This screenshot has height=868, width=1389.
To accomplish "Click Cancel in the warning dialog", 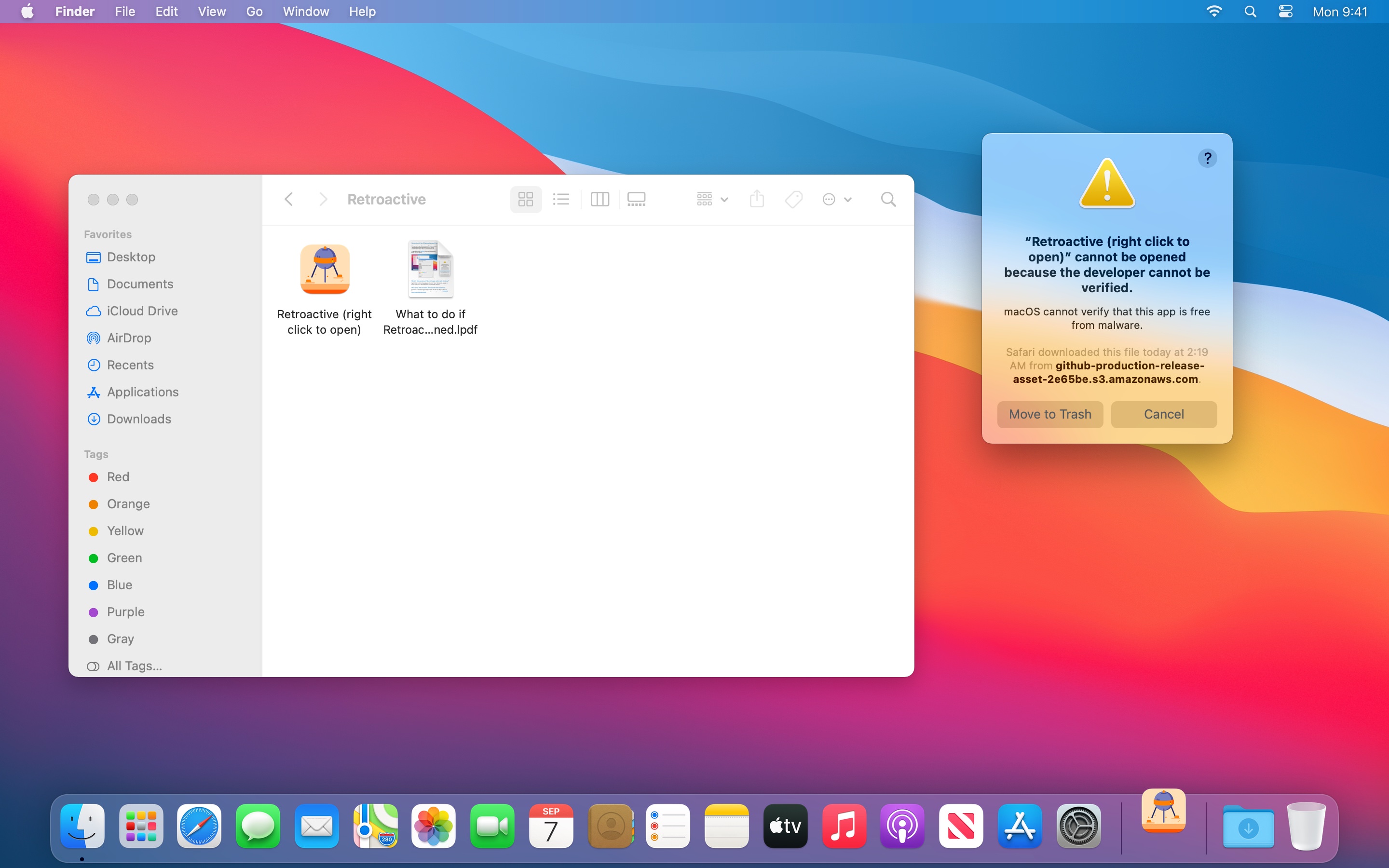I will 1163,414.
